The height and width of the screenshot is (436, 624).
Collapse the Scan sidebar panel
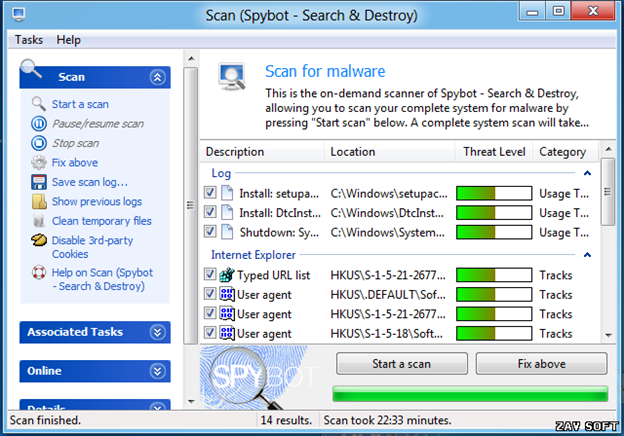157,77
